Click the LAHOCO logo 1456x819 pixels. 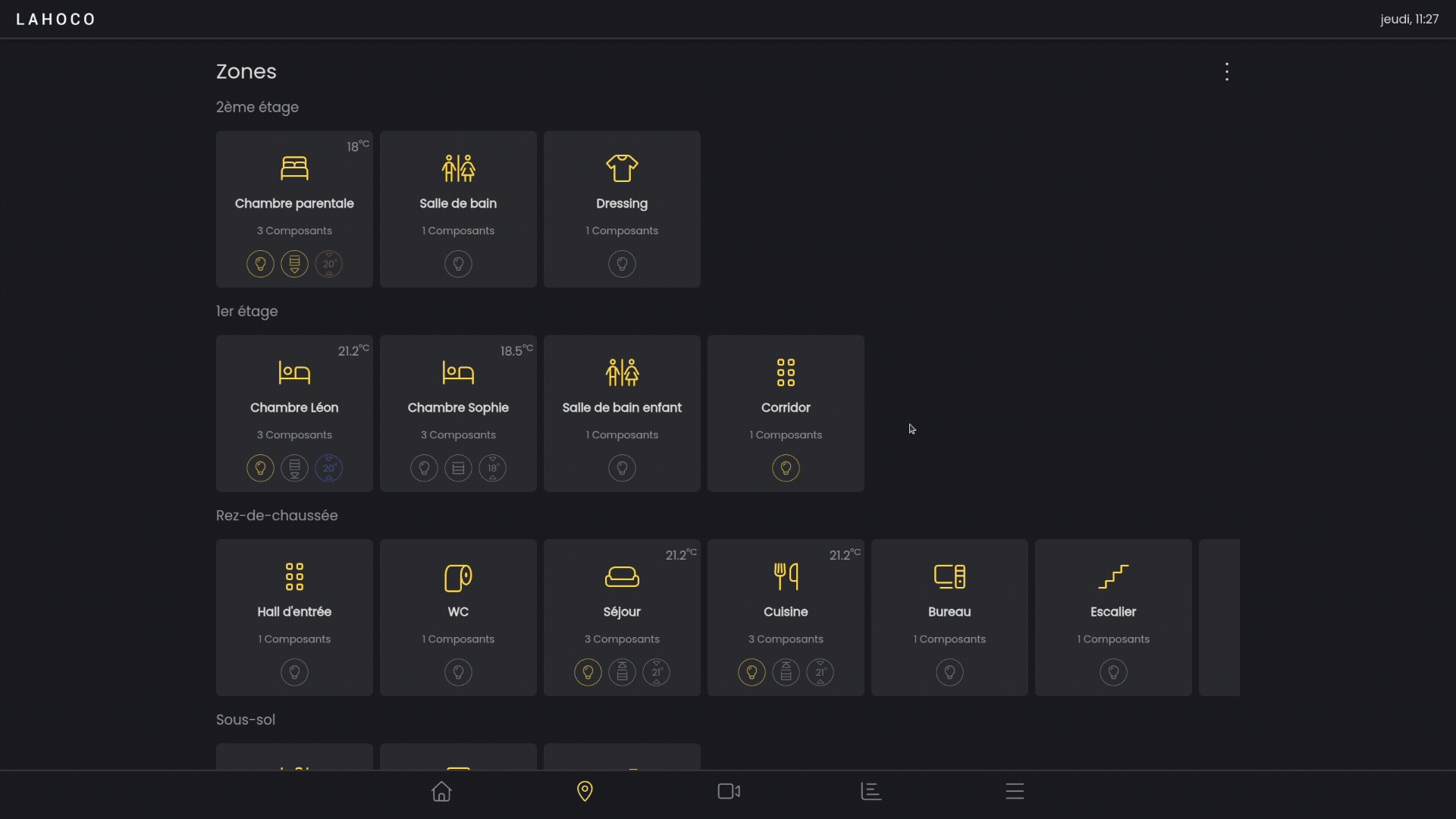pyautogui.click(x=56, y=19)
